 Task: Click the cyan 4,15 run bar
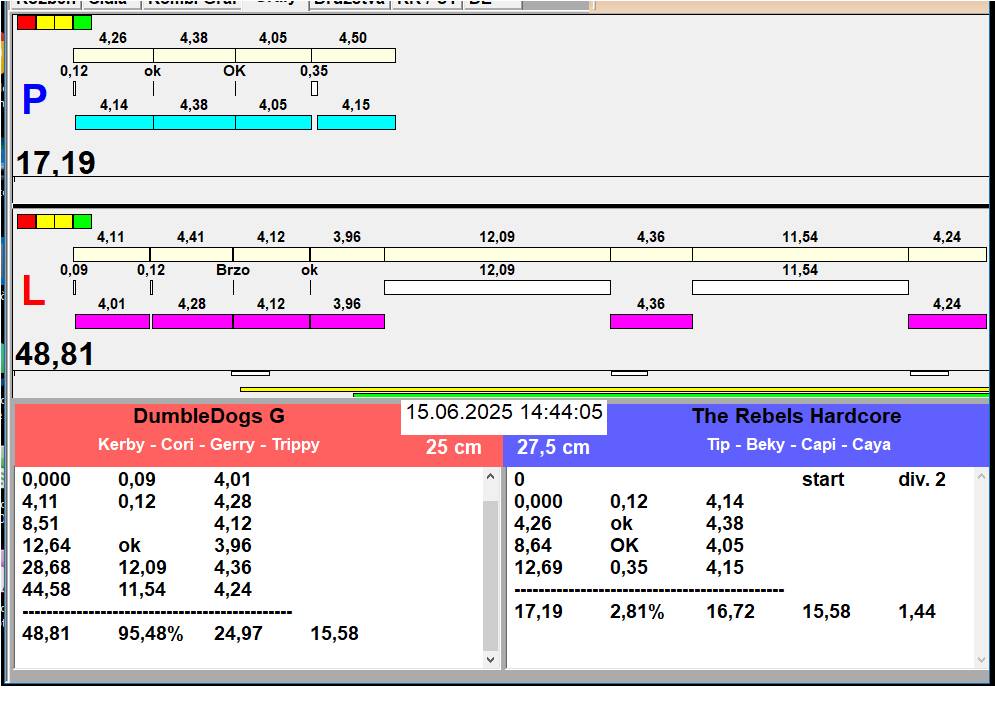tap(356, 122)
